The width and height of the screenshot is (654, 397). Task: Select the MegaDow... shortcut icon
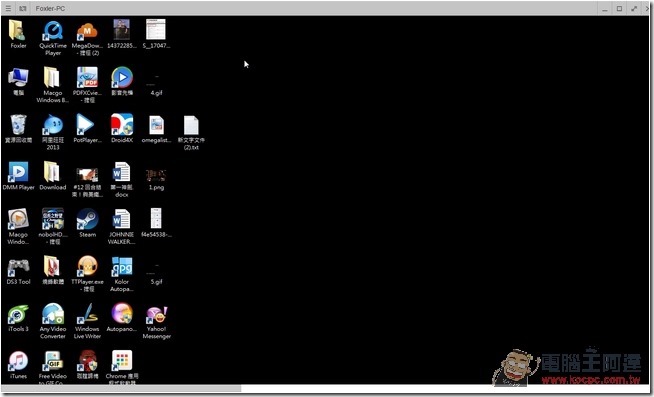88,30
